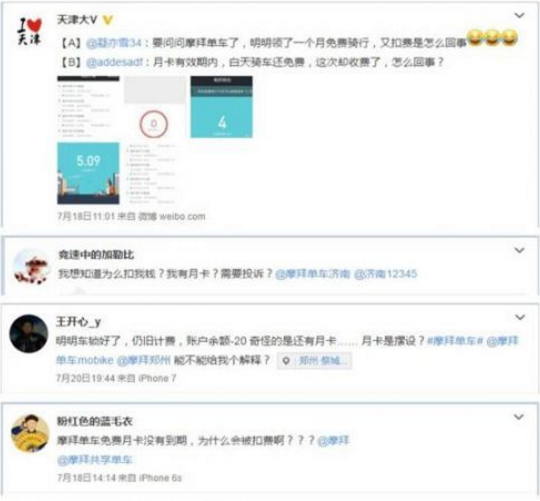Click the yellow V verified badge
540x501 pixels.
pyautogui.click(x=108, y=20)
